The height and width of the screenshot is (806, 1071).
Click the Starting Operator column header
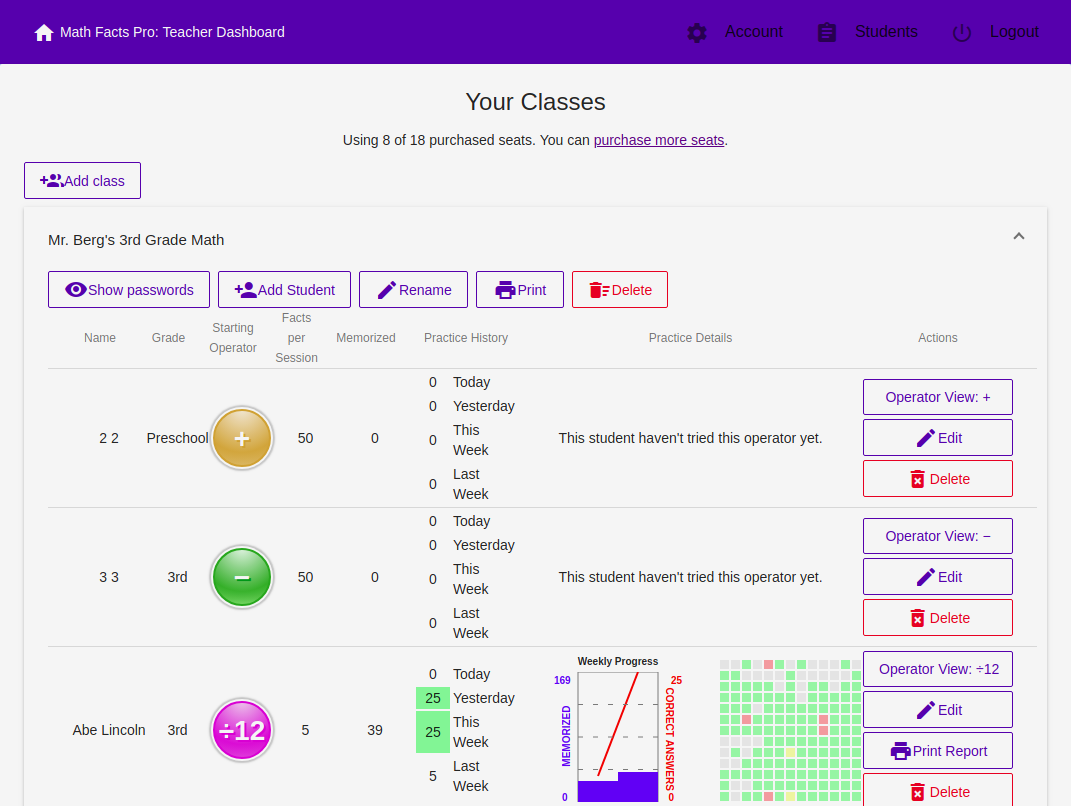coord(233,337)
